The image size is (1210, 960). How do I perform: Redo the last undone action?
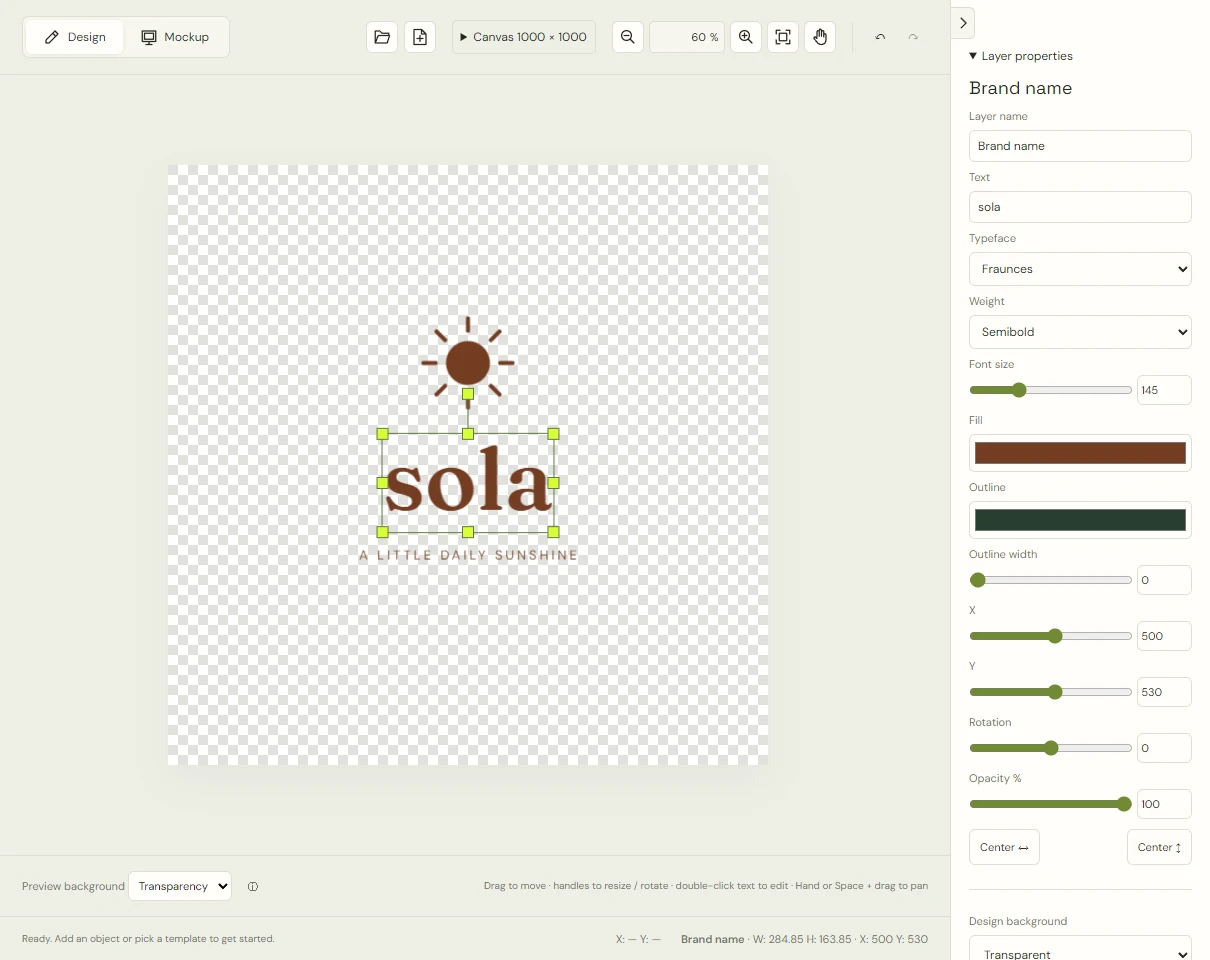[913, 37]
